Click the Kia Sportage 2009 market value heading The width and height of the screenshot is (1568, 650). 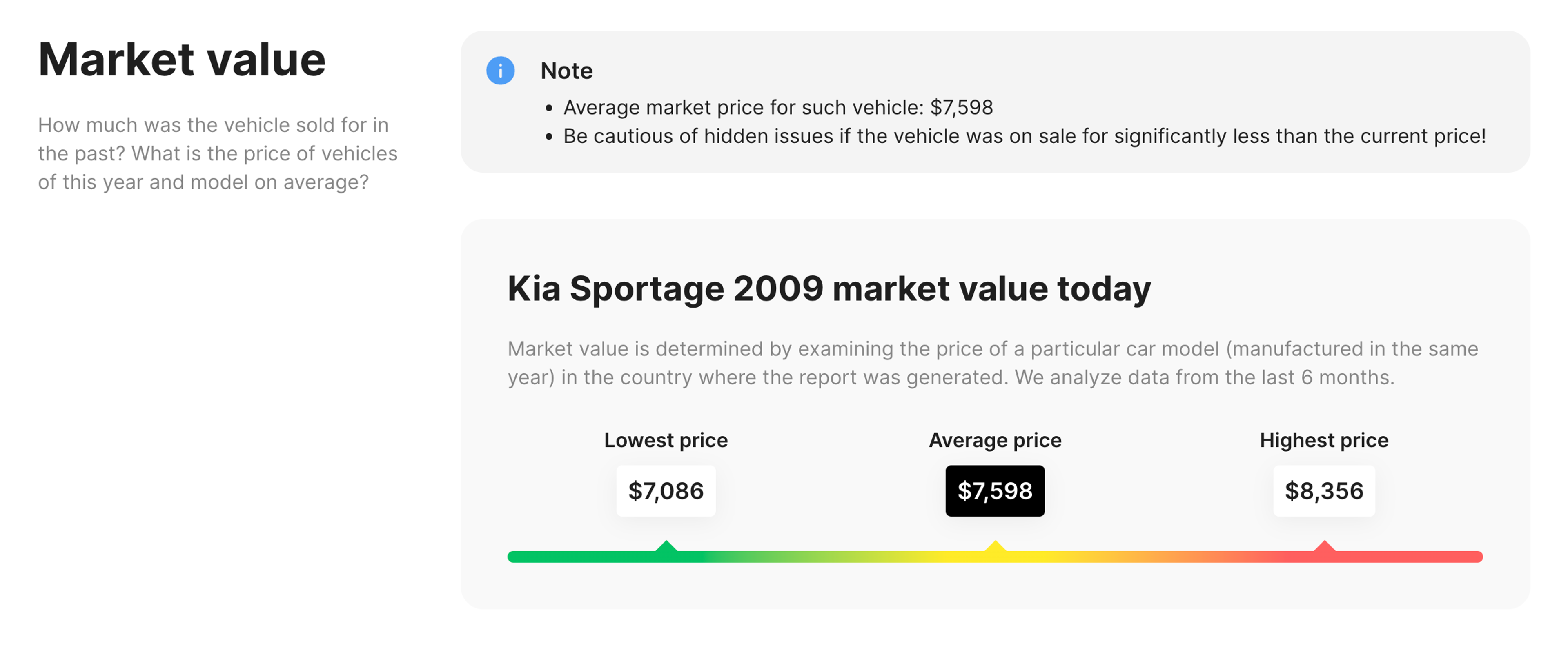click(829, 288)
